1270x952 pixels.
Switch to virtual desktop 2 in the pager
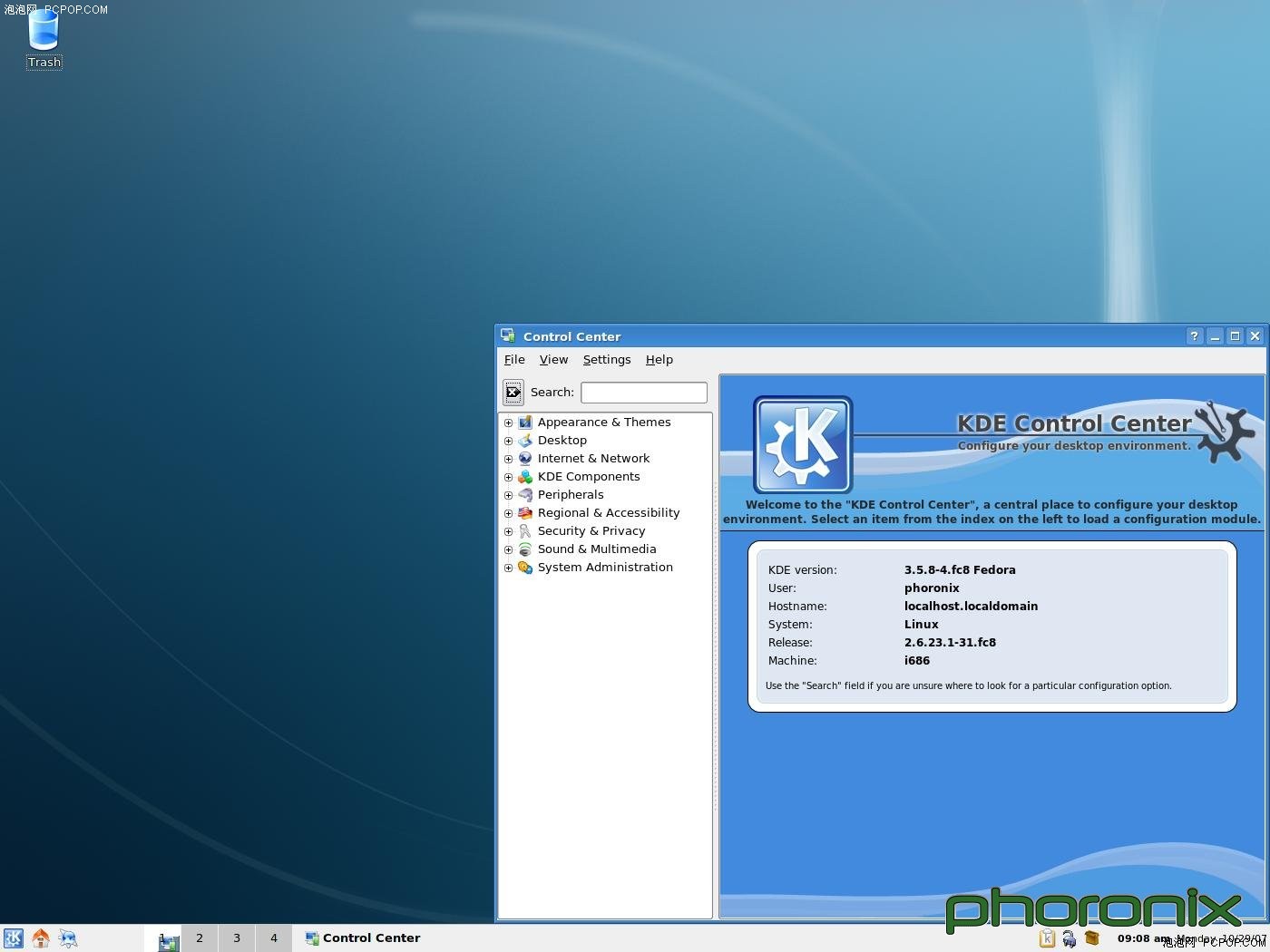tap(200, 938)
